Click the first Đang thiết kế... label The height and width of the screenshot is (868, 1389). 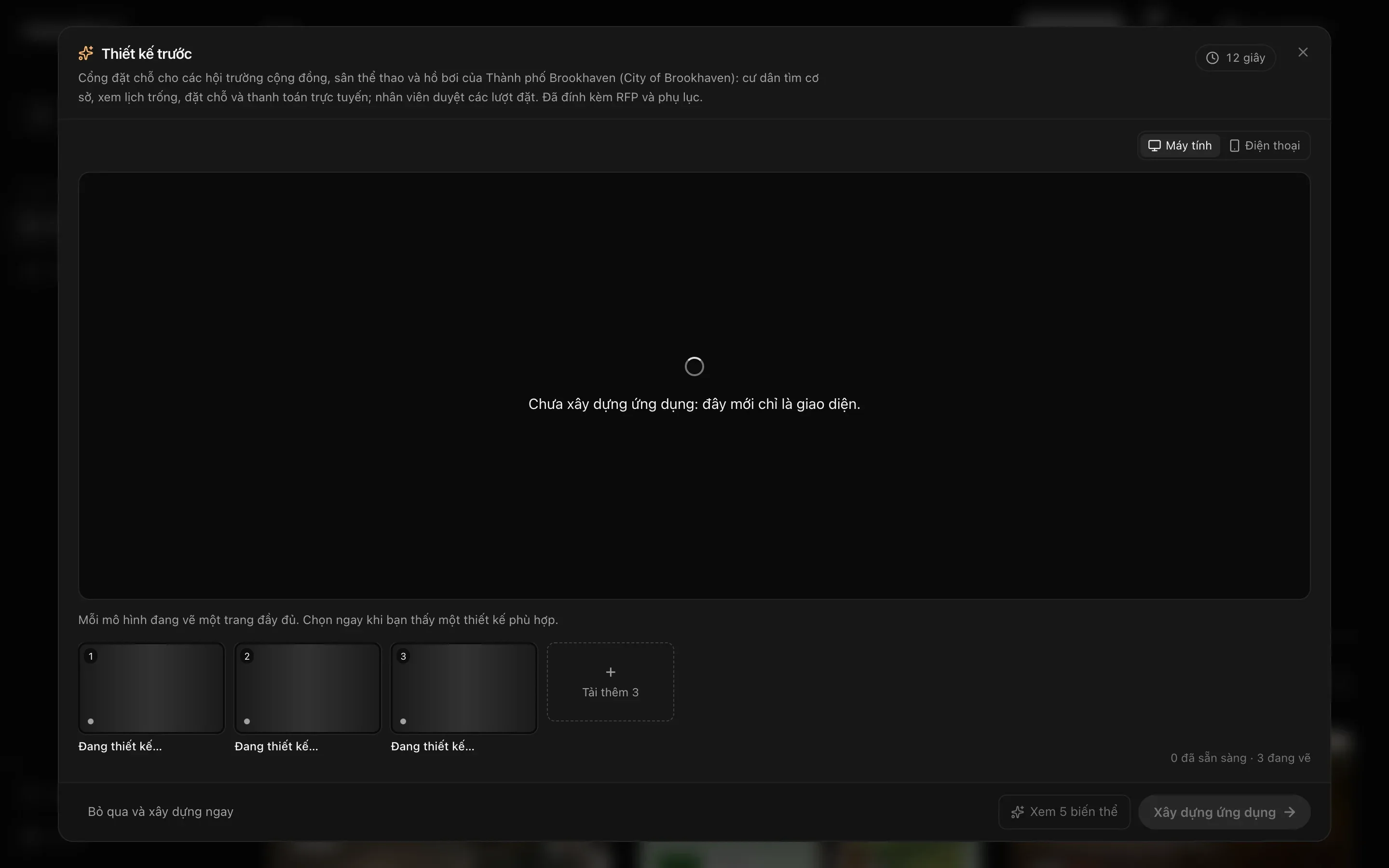tap(120, 746)
